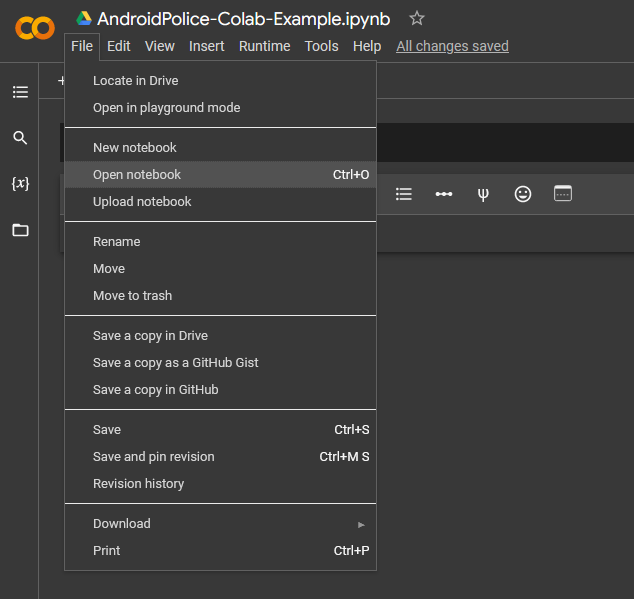Click the Colab logo
Screen dimensions: 634x599
click(x=35, y=28)
